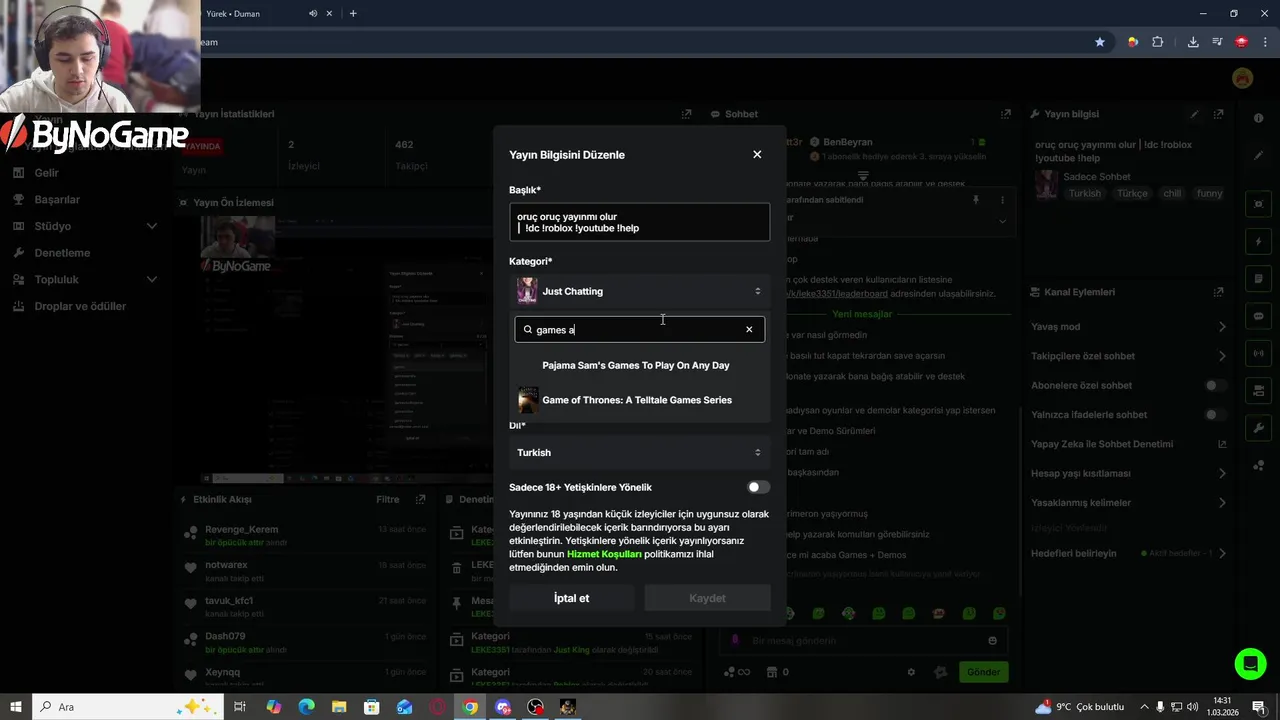Screen dimensions: 1280x720
Task: Click the wrench icon in right rail
Action: [x=1258, y=428]
